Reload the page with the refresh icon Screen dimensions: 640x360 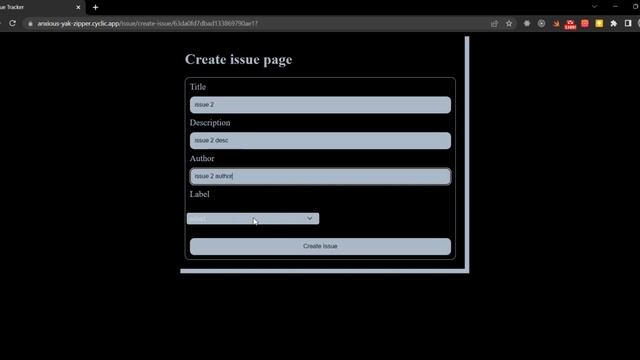click(x=13, y=23)
